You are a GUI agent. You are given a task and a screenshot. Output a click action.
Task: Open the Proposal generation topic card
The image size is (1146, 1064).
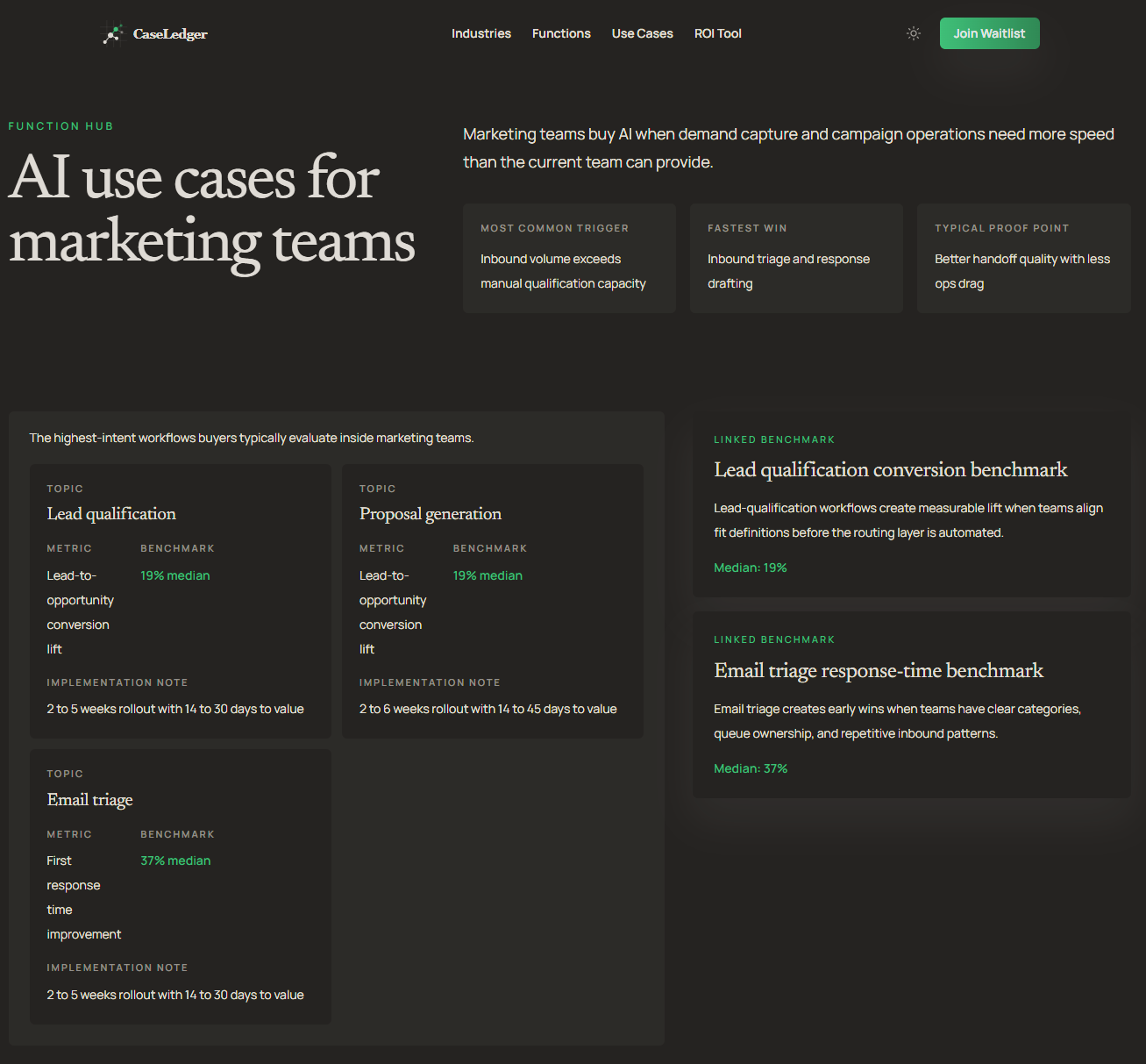coord(493,601)
